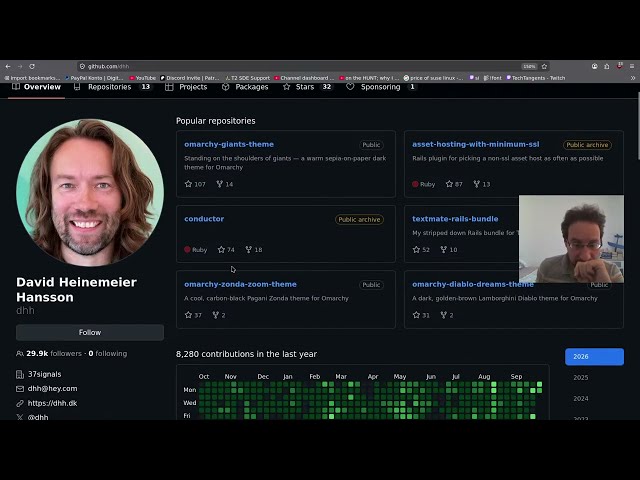Open the Discord Invite bookmark
640x480 pixels.
pos(190,78)
